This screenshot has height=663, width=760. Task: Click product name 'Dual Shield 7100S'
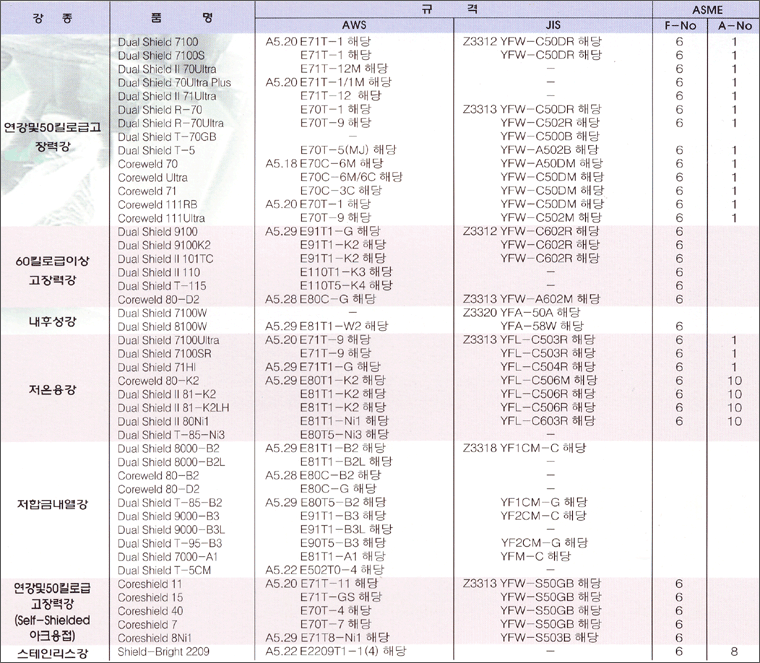click(161, 56)
